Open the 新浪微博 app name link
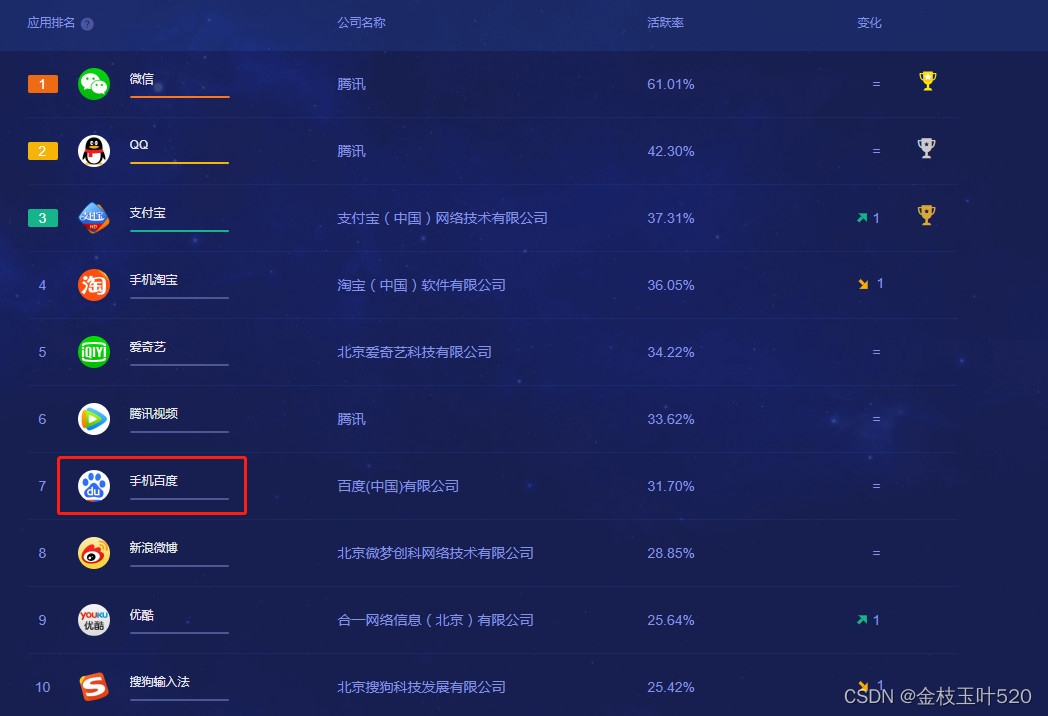The height and width of the screenshot is (716, 1048). point(153,548)
